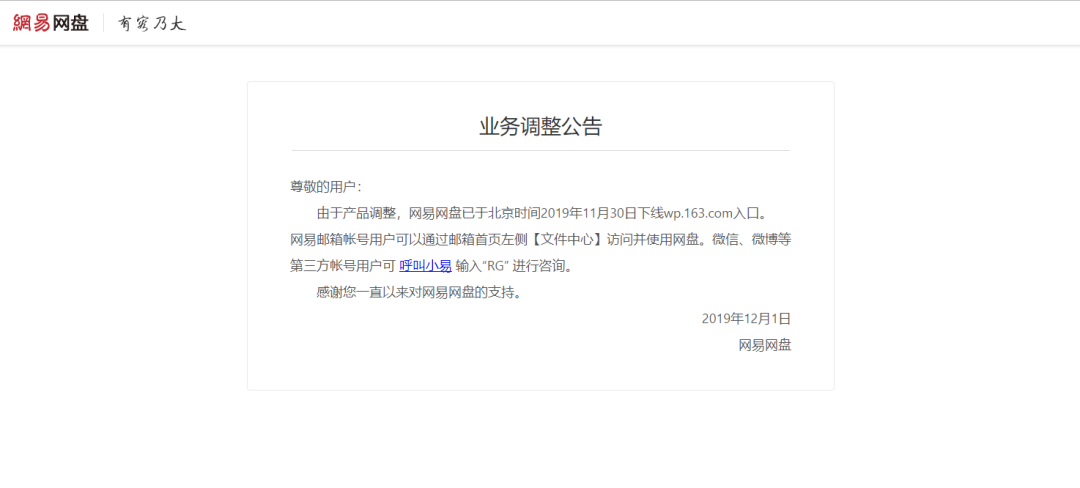Click the 【文件中心】 text in notice

coord(570,240)
